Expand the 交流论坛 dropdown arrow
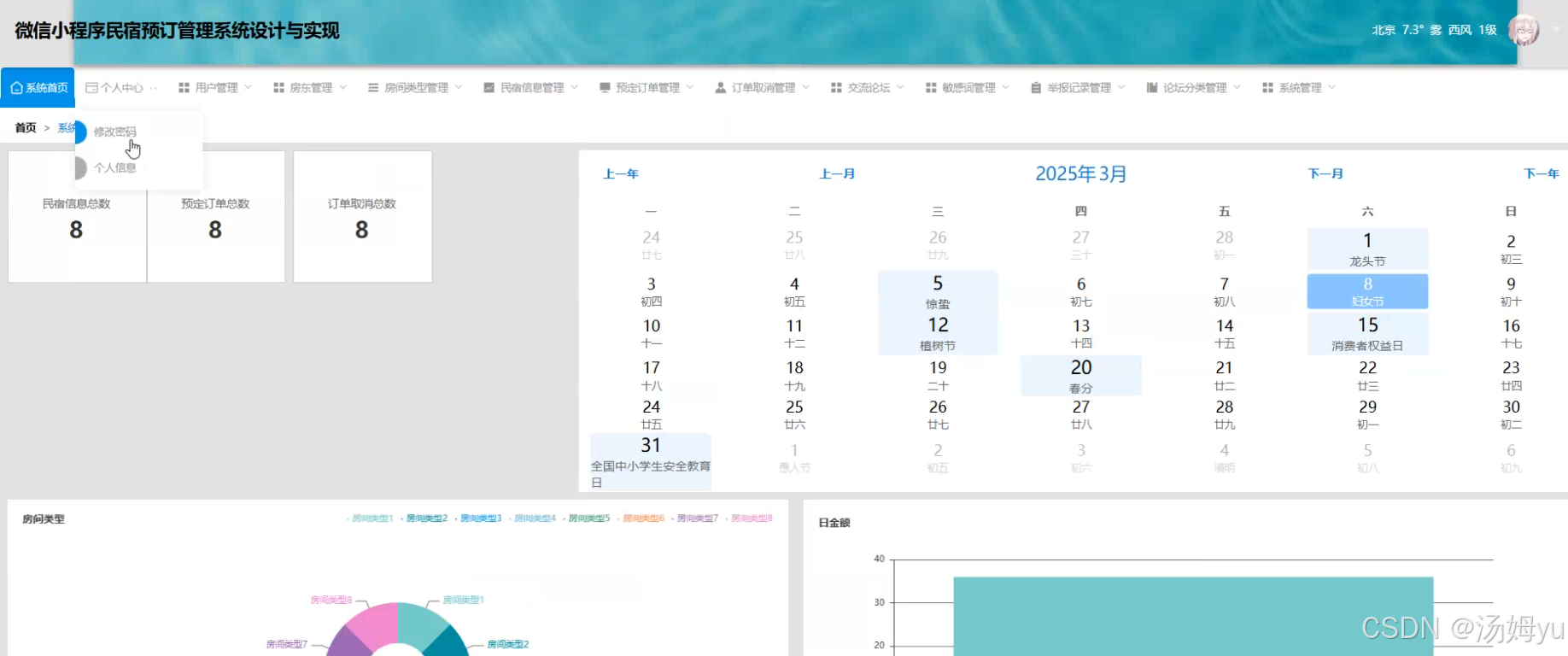Viewport: 1568px width, 656px height. [x=900, y=87]
